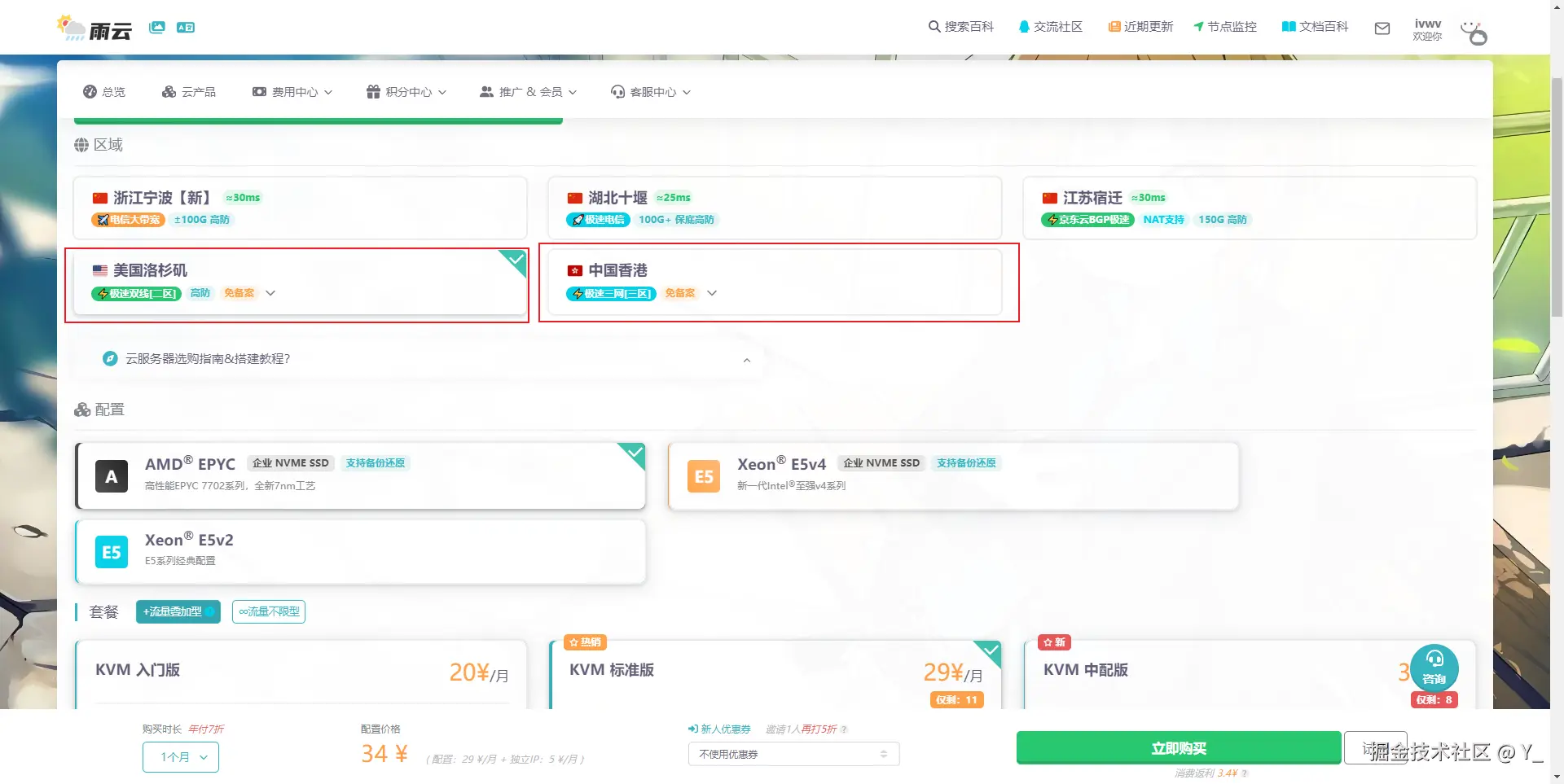Choose KVM 入门版 plan
The height and width of the screenshot is (784, 1564).
tap(300, 675)
